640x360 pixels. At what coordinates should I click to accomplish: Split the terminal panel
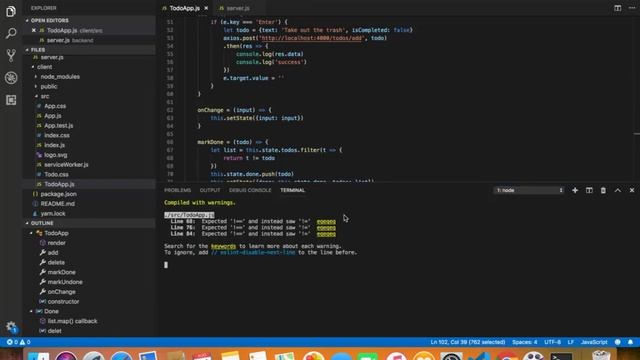tap(589, 190)
